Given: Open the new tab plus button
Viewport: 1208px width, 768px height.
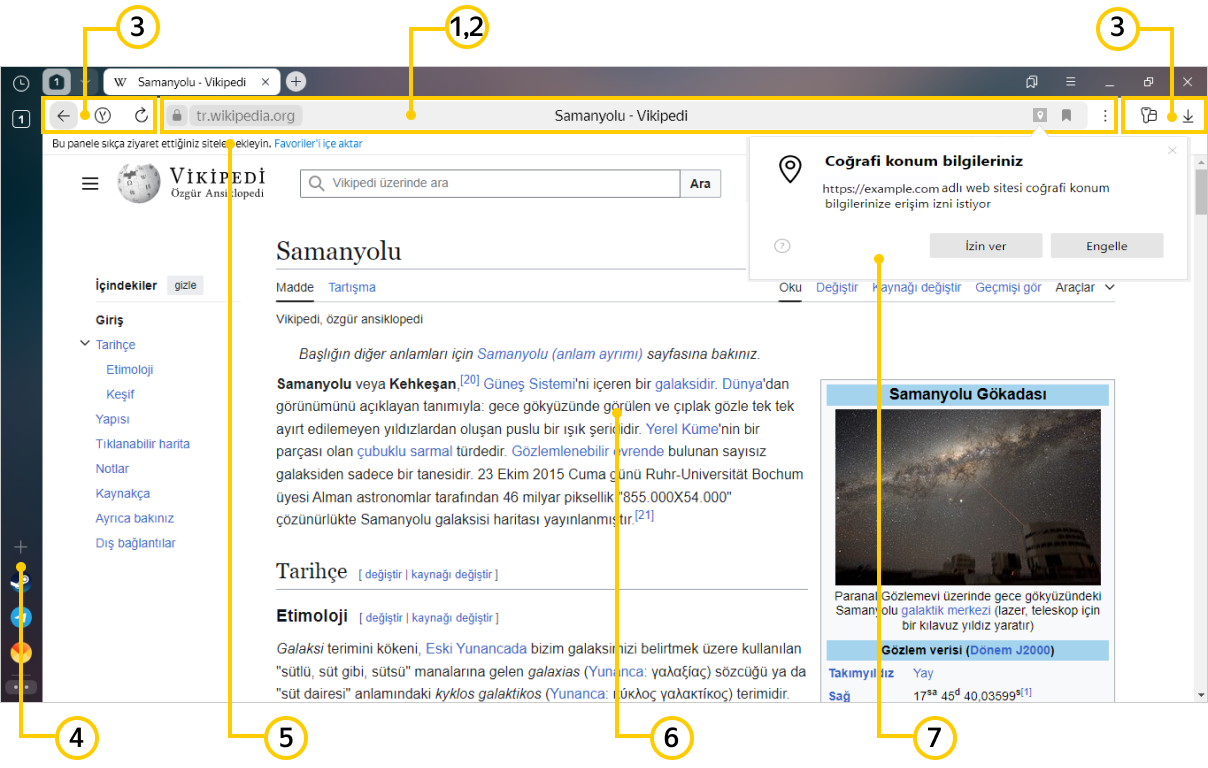Looking at the screenshot, I should click(x=296, y=82).
